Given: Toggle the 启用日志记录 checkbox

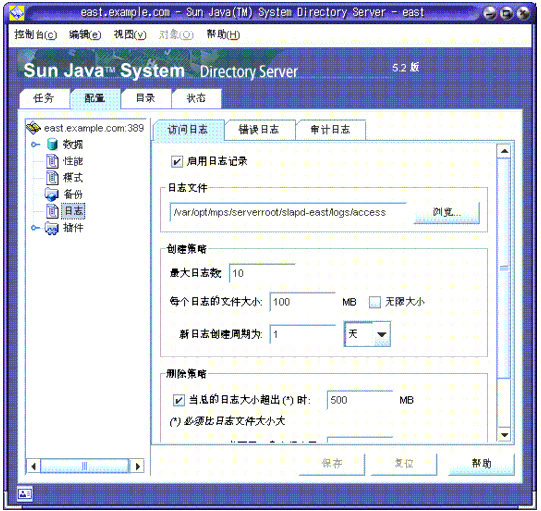Looking at the screenshot, I should (177, 161).
